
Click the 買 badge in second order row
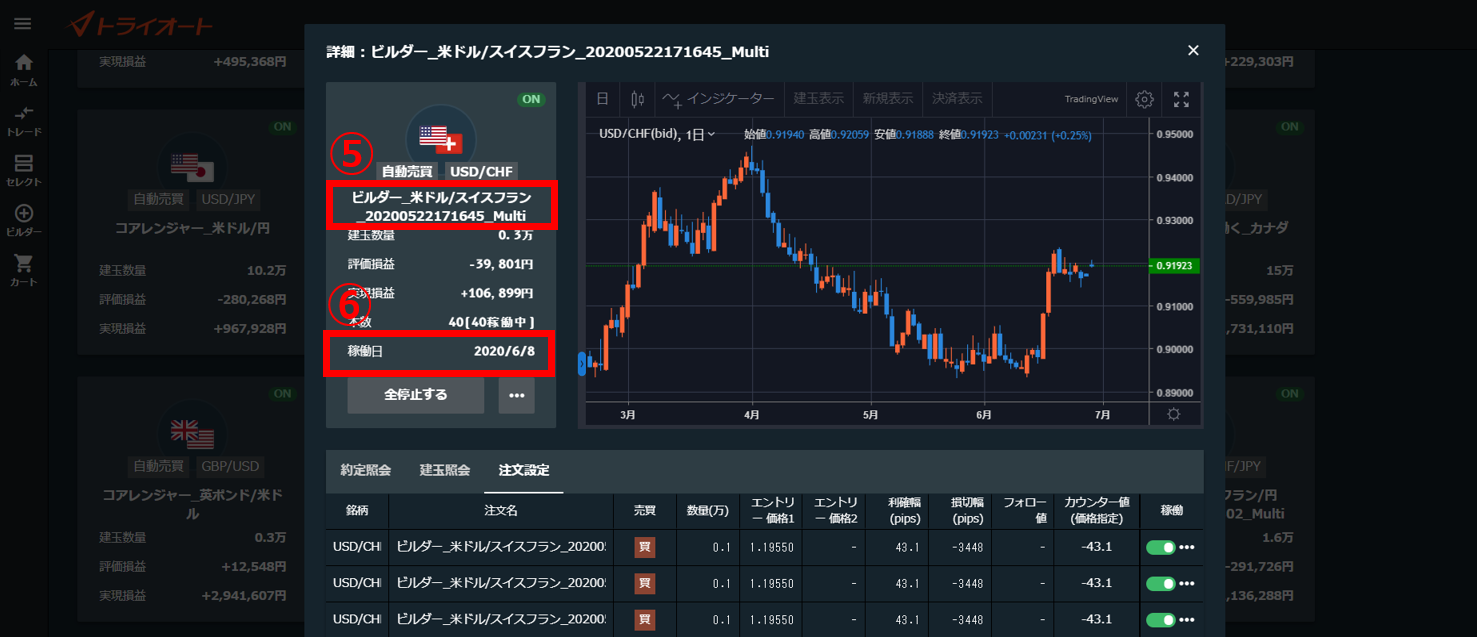645,584
